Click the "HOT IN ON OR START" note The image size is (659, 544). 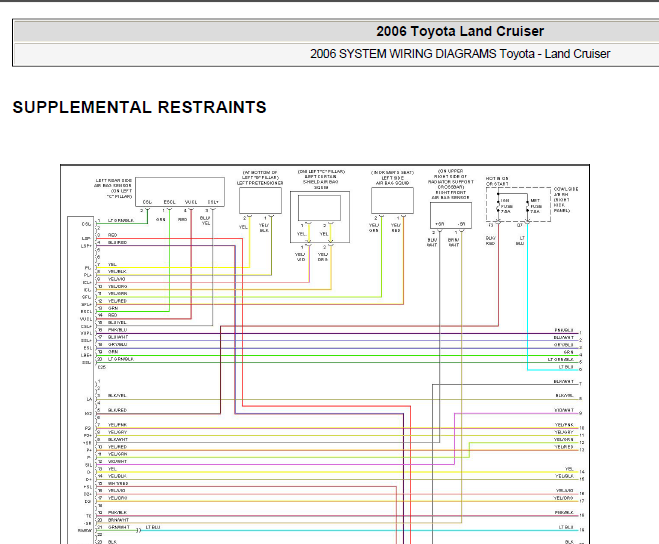pyautogui.click(x=497, y=181)
